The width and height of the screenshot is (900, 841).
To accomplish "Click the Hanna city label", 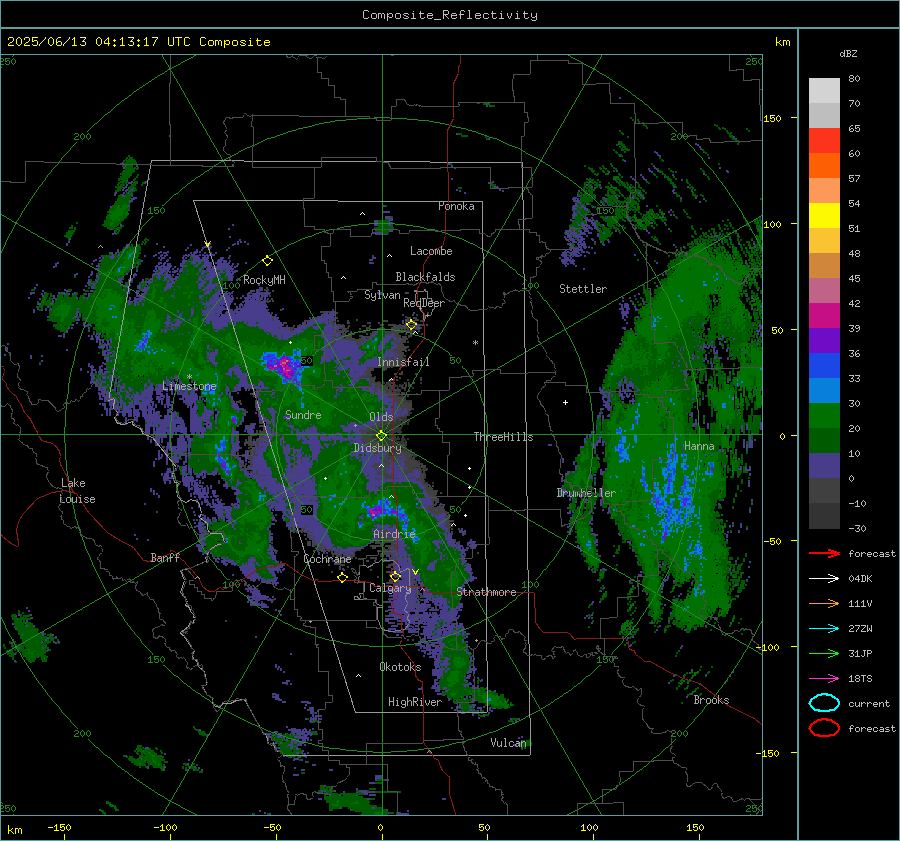I will [699, 446].
